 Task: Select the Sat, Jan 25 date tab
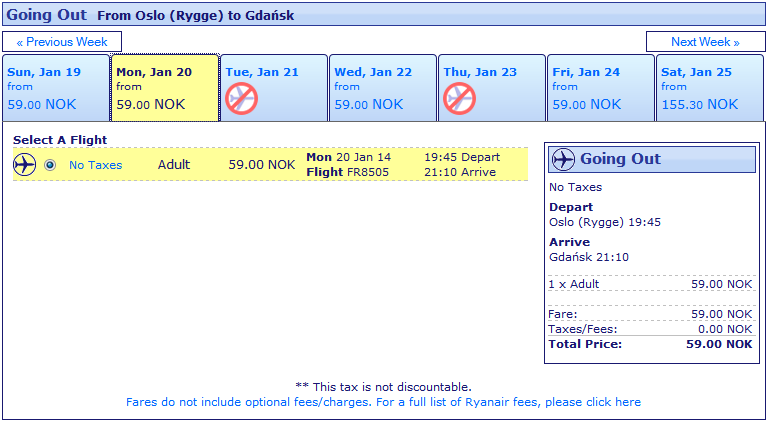pos(710,88)
